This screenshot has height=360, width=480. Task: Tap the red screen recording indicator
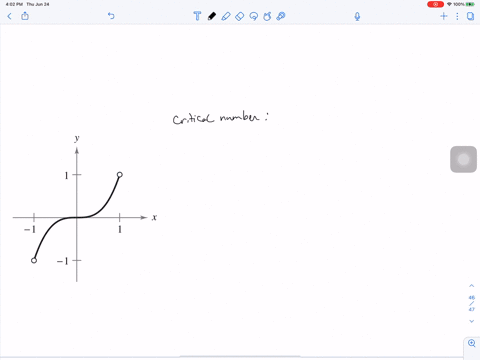(x=435, y=4)
